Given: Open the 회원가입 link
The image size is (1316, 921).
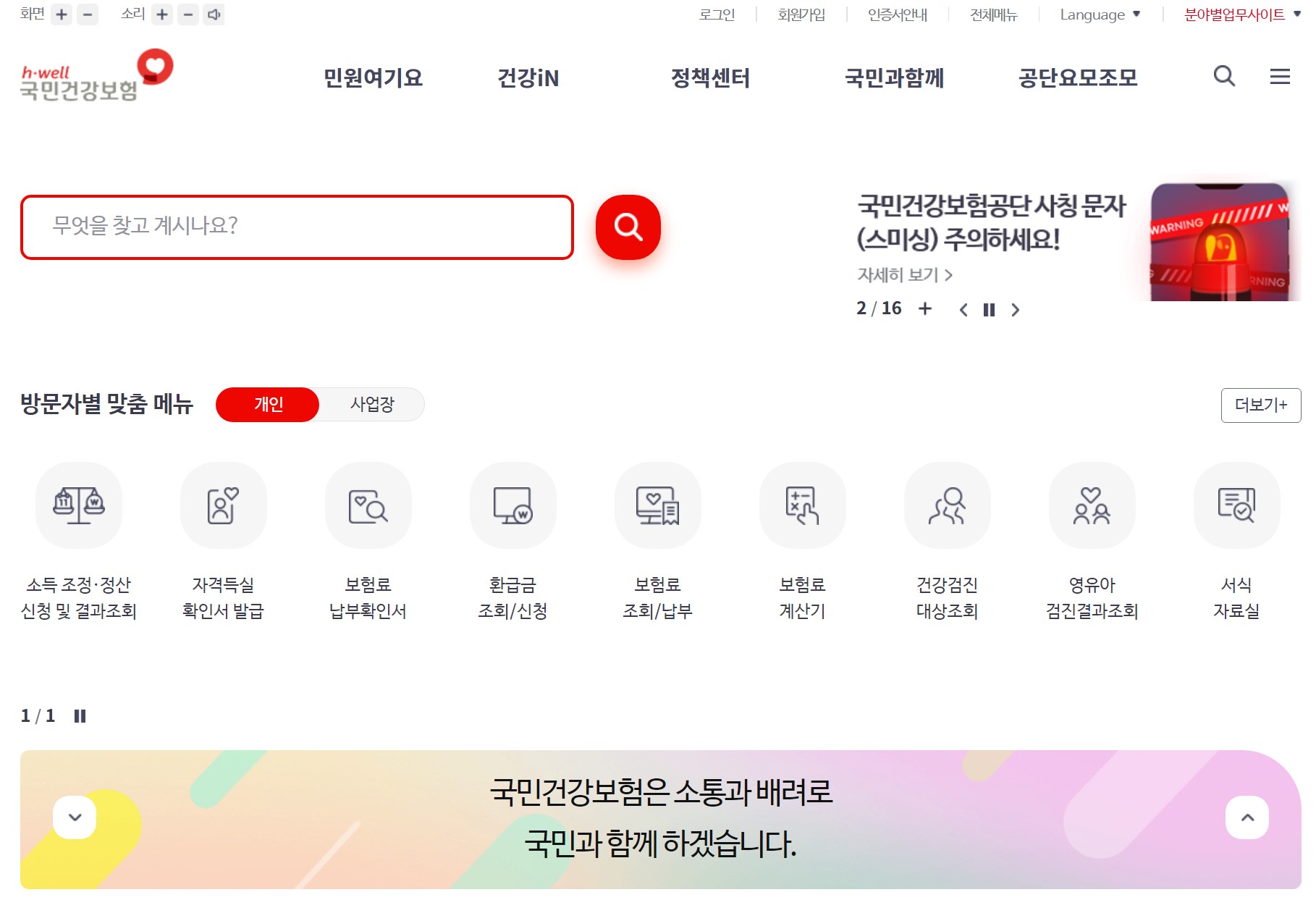Looking at the screenshot, I should 801,14.
